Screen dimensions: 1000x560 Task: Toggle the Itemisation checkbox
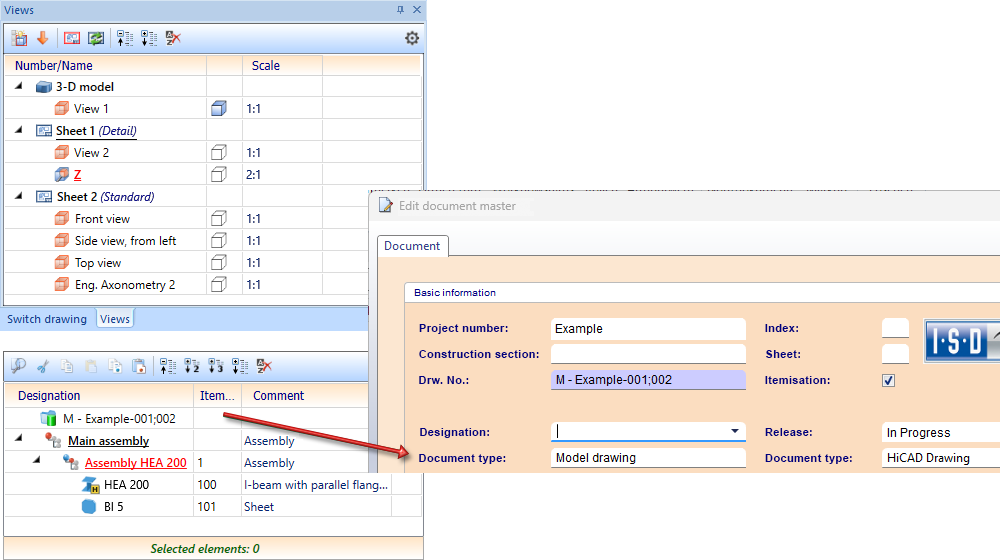(888, 380)
